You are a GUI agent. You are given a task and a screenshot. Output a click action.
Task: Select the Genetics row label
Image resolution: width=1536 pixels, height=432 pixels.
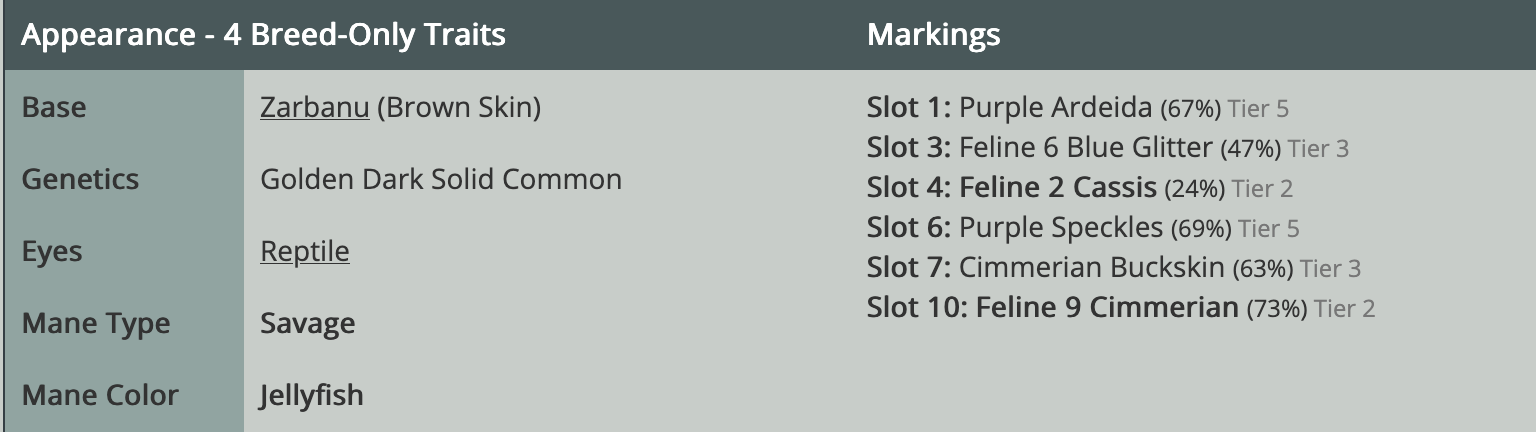pyautogui.click(x=80, y=179)
